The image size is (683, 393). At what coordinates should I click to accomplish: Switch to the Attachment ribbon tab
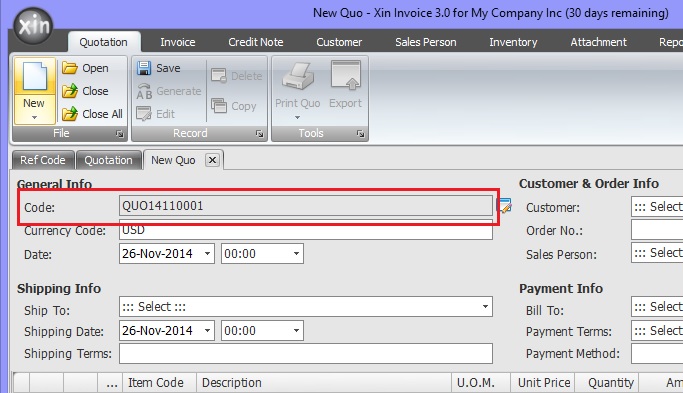598,42
